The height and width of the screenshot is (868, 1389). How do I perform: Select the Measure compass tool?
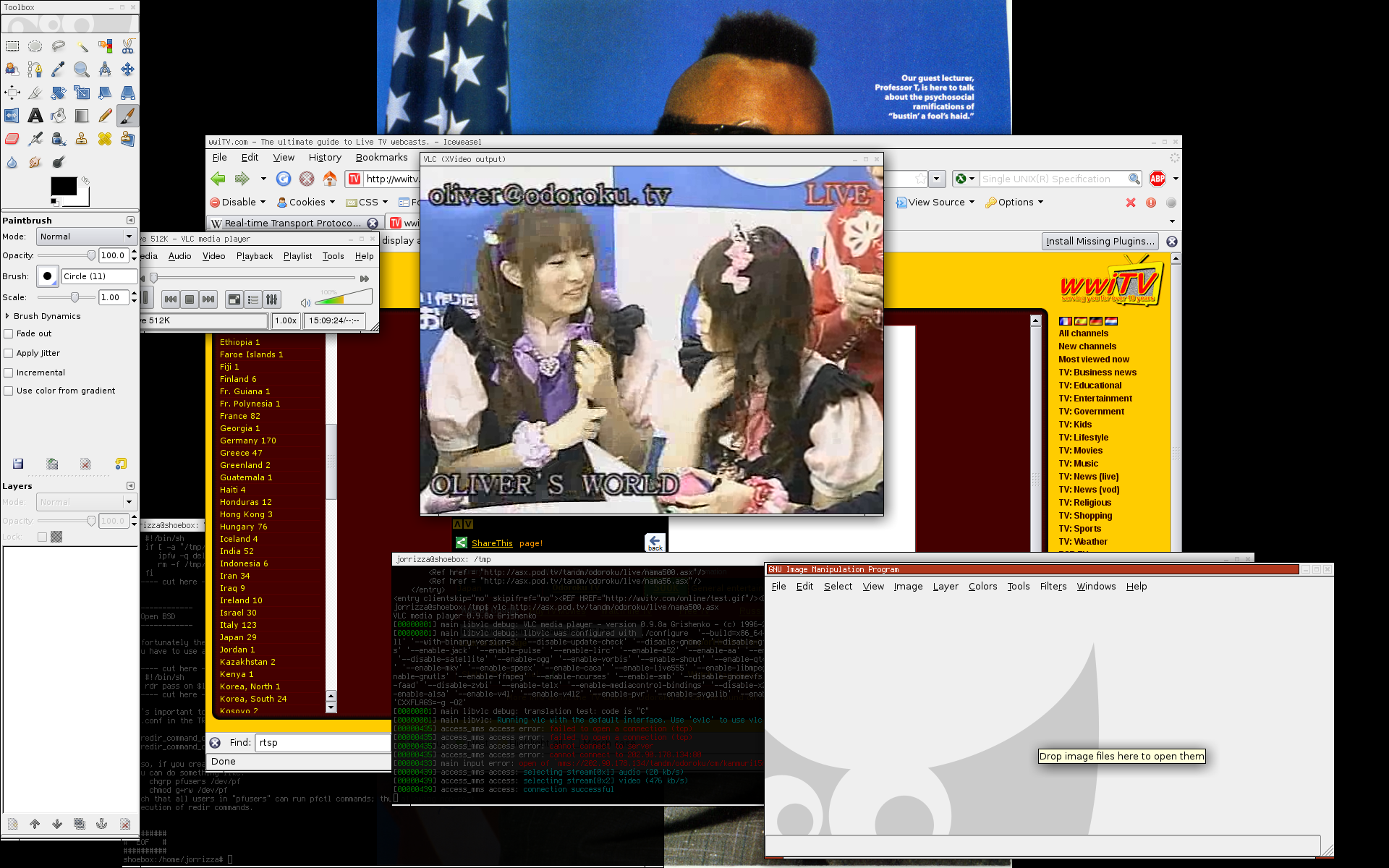tap(105, 69)
